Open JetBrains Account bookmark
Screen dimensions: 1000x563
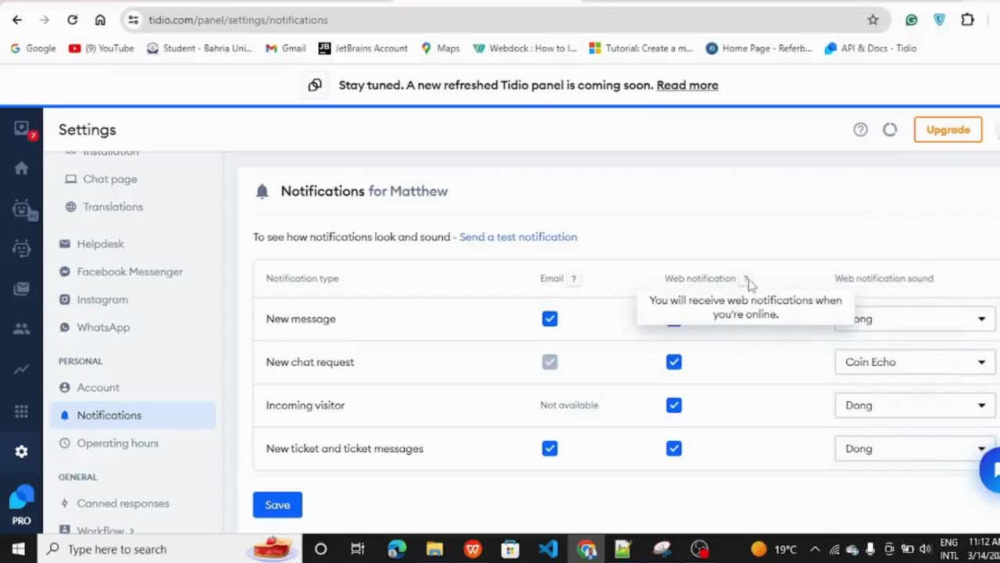point(363,48)
